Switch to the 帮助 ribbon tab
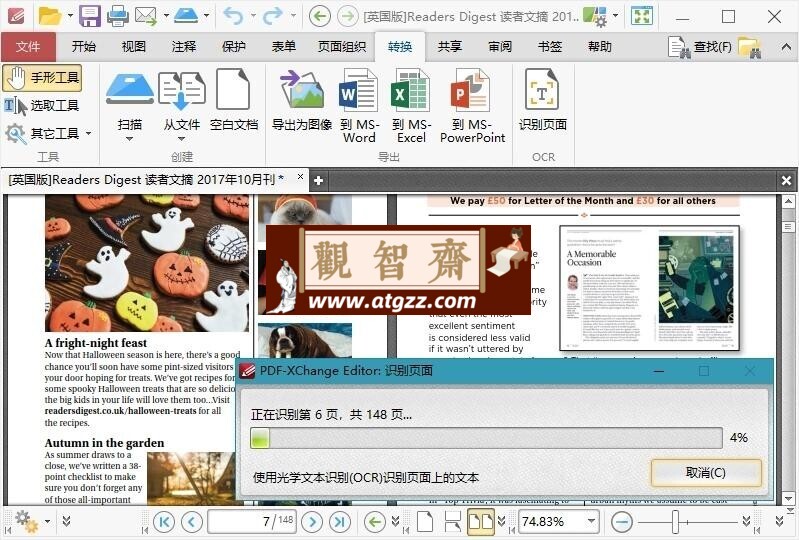Viewport: 799px width, 540px height. coord(600,47)
